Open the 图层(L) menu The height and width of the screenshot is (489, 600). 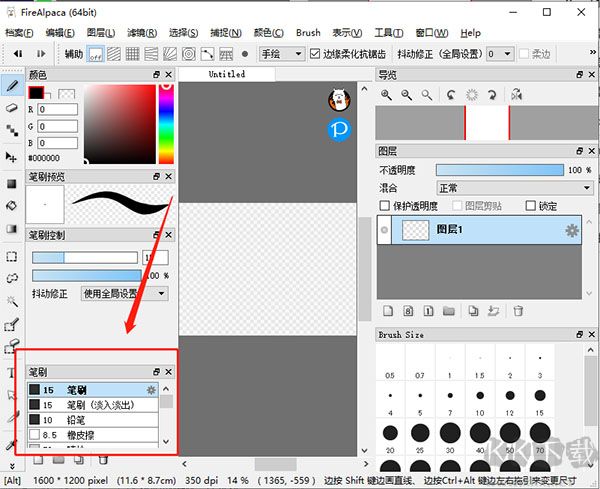click(101, 33)
